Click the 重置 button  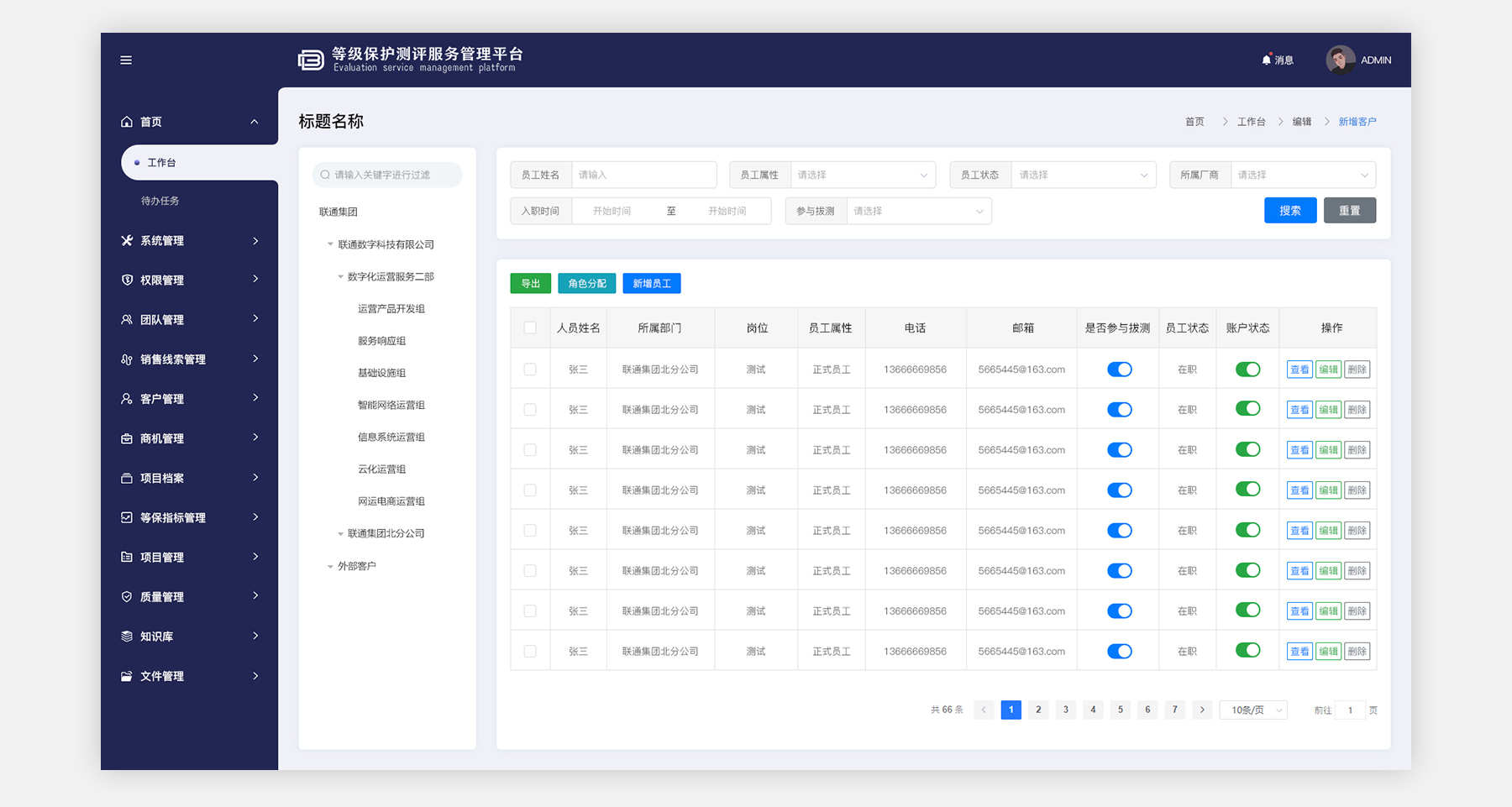click(1350, 211)
